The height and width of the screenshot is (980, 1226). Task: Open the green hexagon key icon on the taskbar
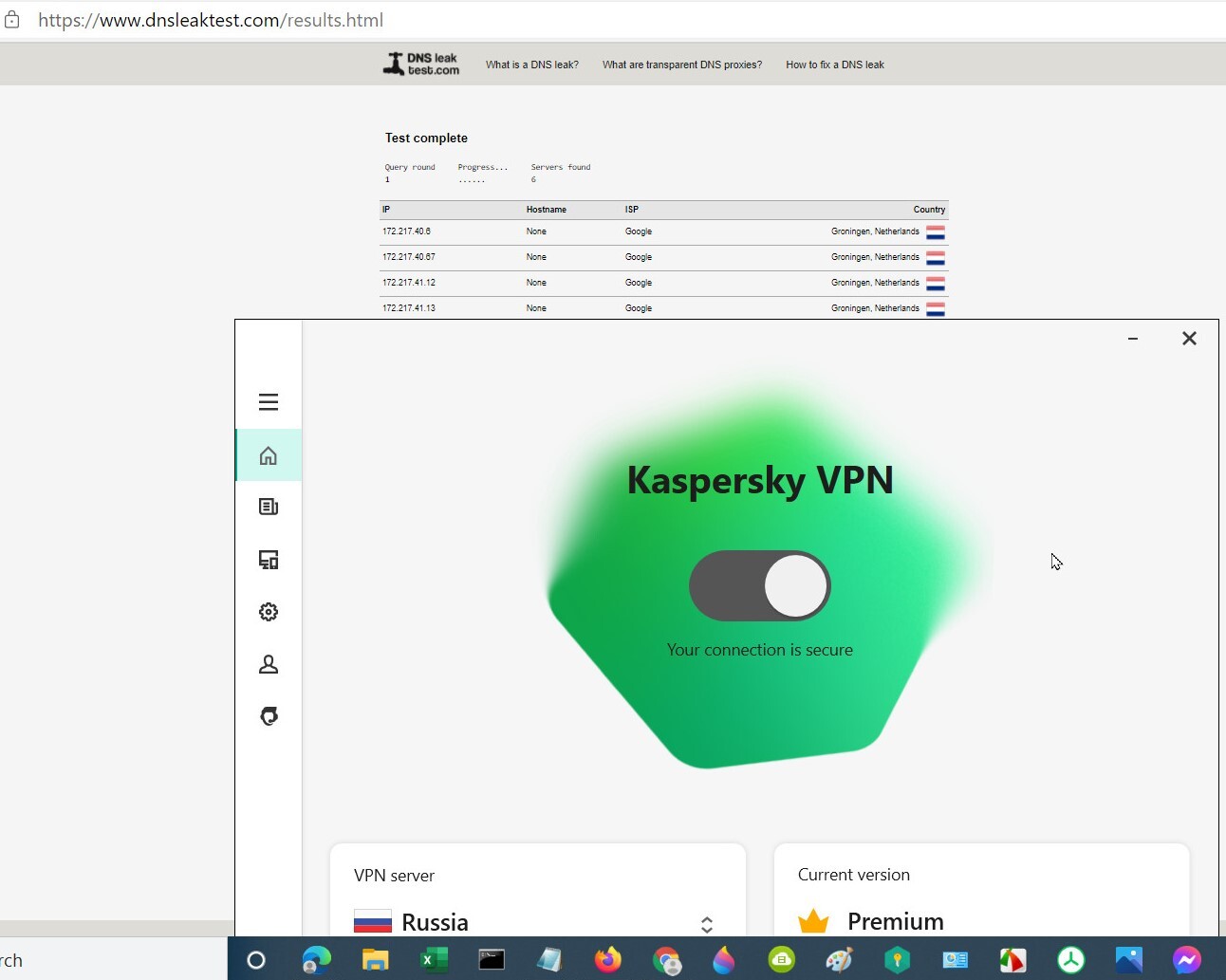[x=898, y=960]
